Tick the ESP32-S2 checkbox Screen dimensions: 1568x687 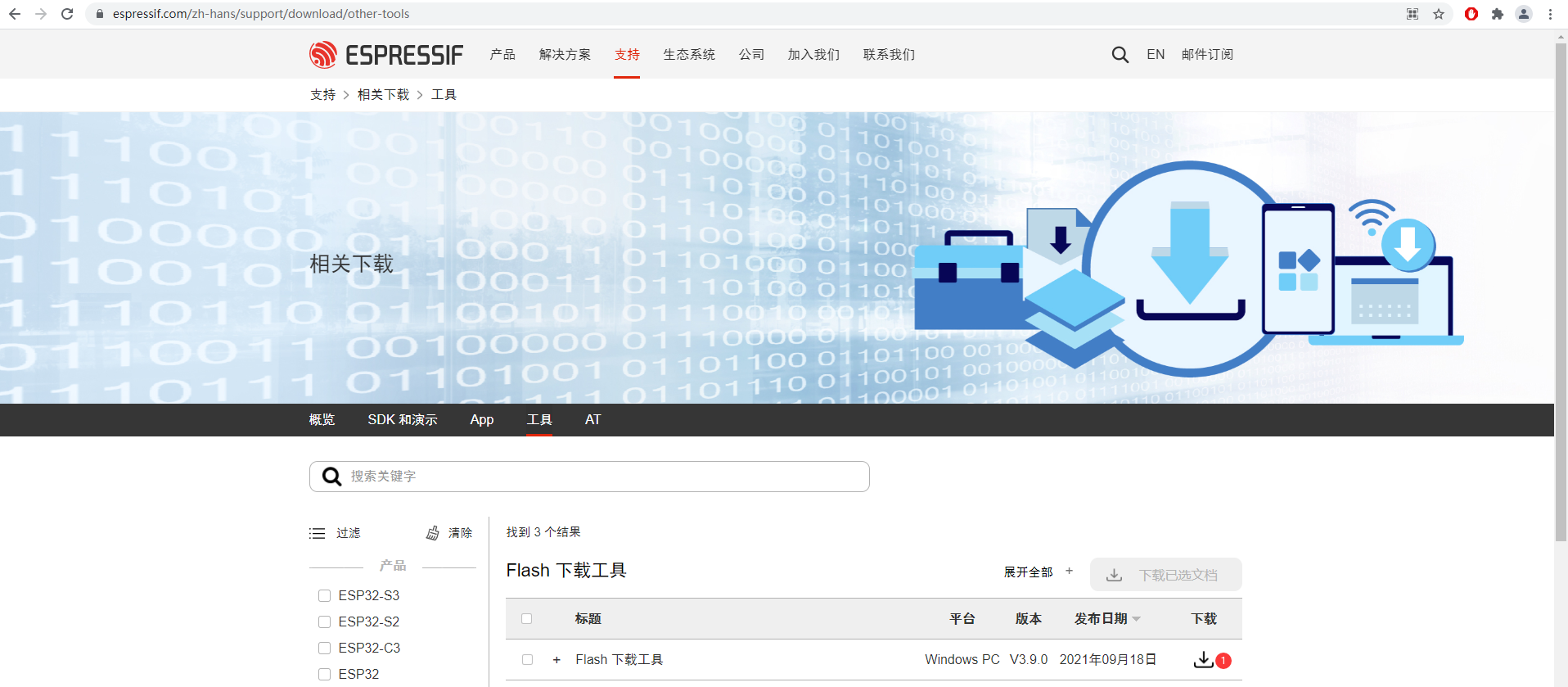click(324, 621)
